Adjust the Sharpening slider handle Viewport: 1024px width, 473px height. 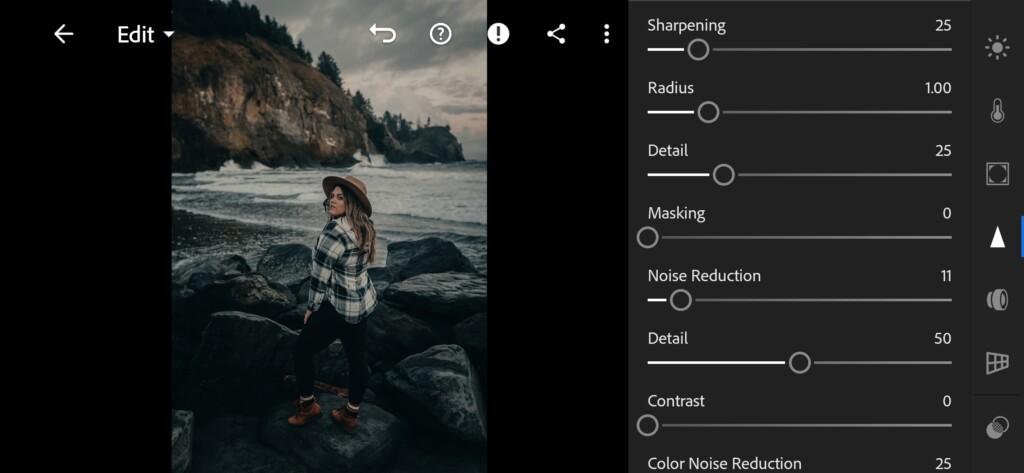(698, 50)
